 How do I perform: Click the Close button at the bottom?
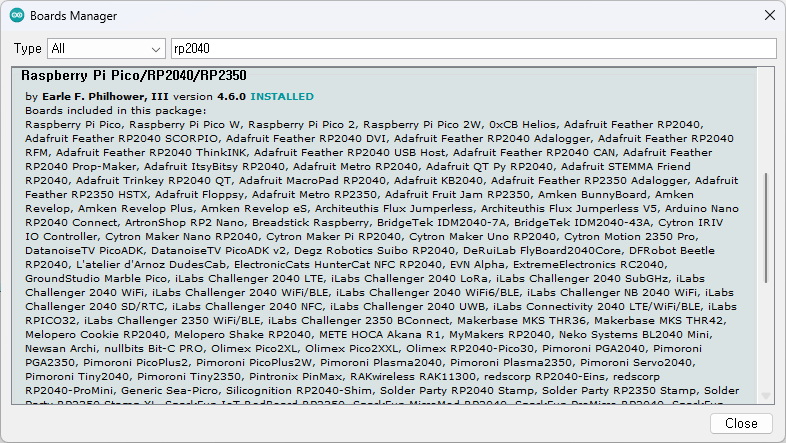741,423
